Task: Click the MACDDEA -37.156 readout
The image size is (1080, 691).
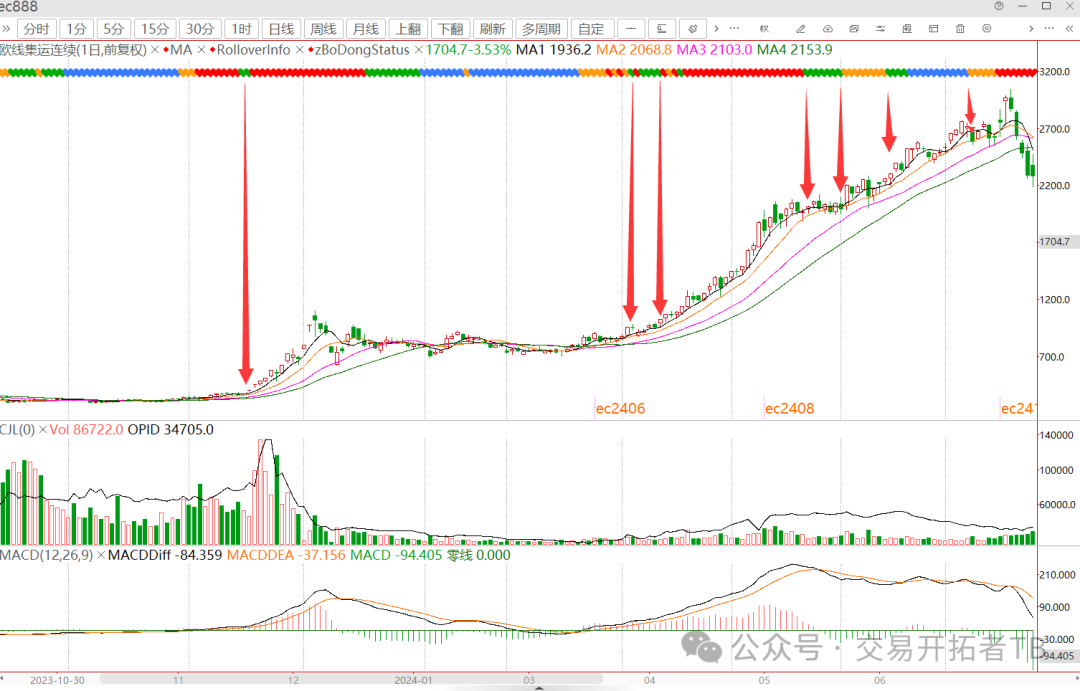Action: 286,555
